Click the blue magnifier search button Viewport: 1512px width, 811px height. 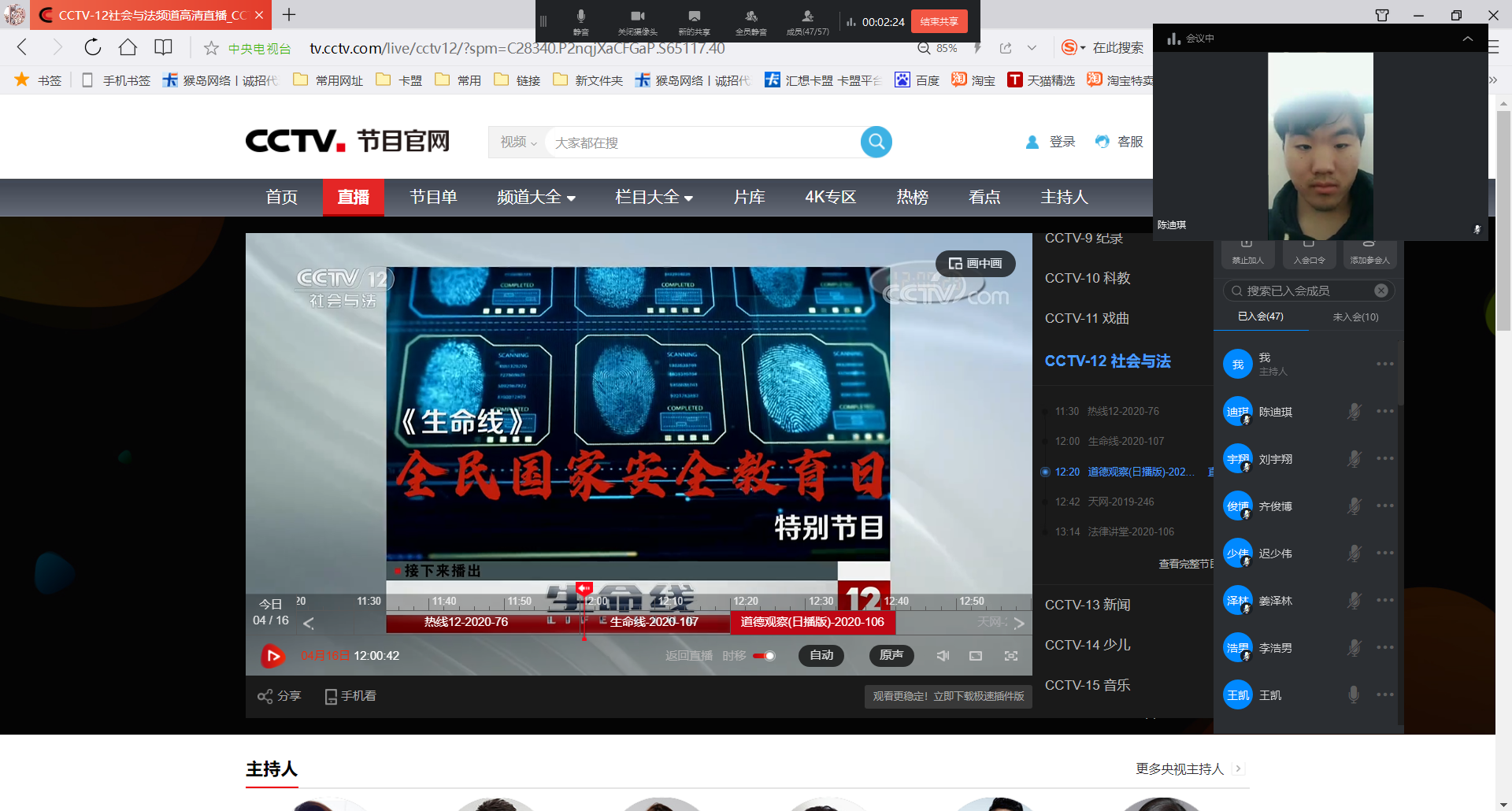(x=876, y=142)
